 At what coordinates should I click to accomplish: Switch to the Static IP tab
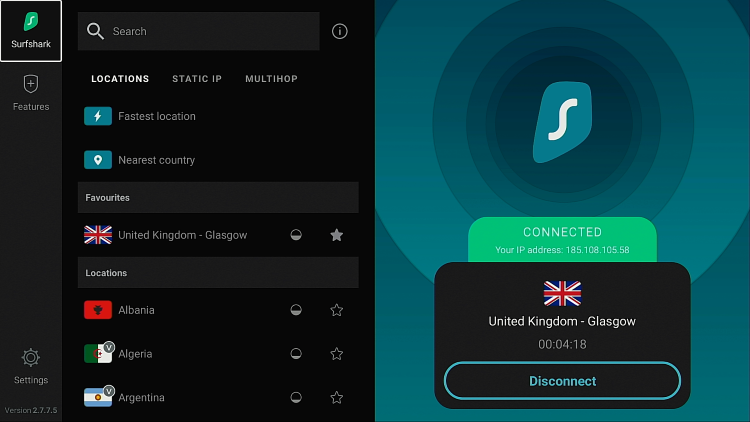[x=197, y=79]
